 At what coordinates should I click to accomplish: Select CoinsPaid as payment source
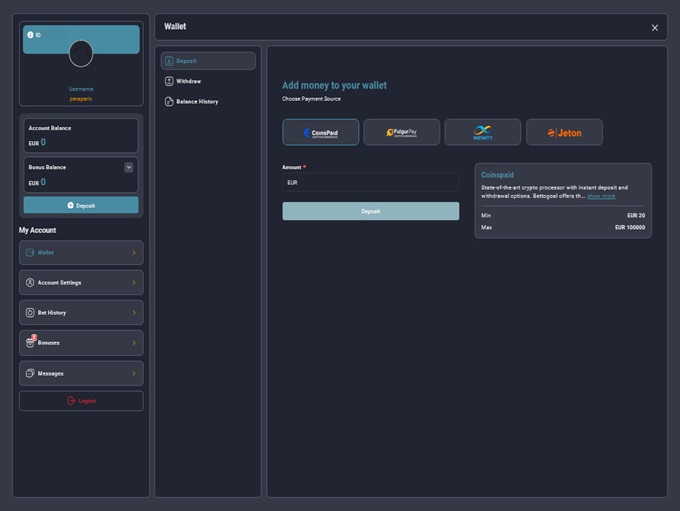click(320, 132)
